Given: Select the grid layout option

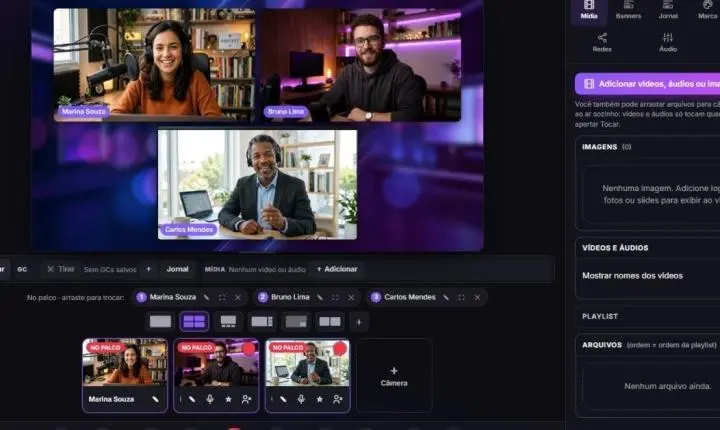Looking at the screenshot, I should [194, 322].
